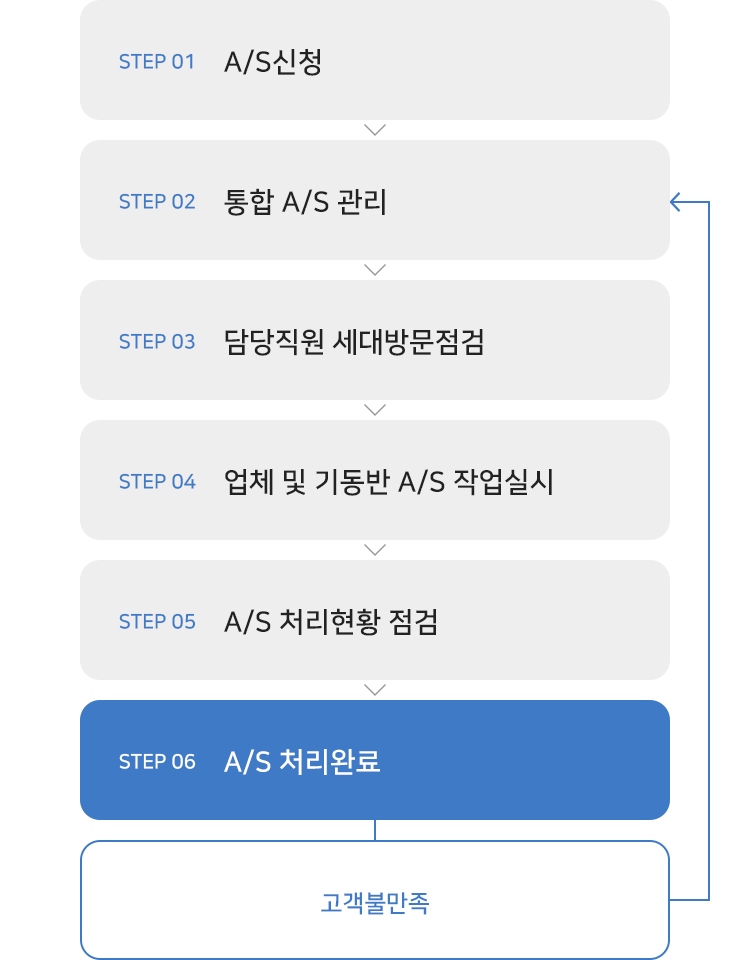The width and height of the screenshot is (750, 960).
Task: Click the chevron between STEP 02 and STEP 03
Action: (x=375, y=270)
